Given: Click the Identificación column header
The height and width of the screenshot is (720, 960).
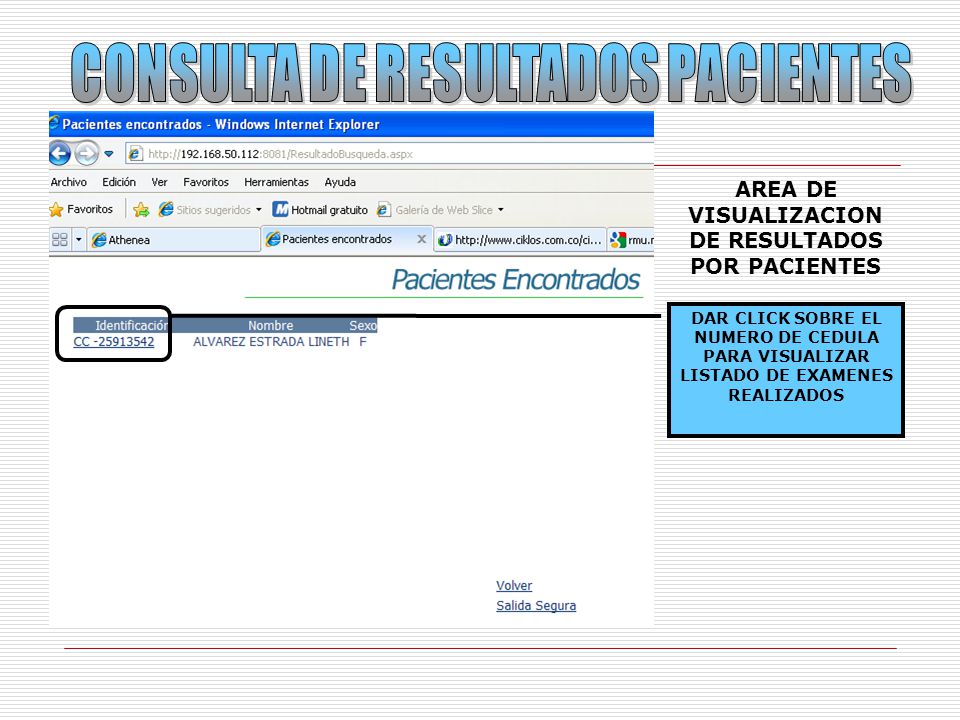Looking at the screenshot, I should pyautogui.click(x=131, y=326).
